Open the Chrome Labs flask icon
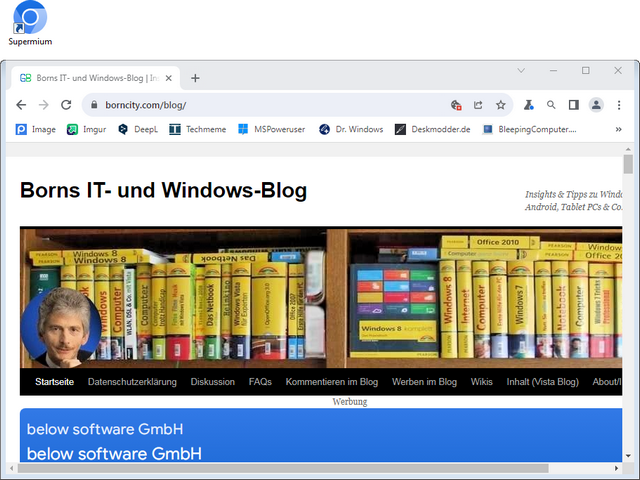Screen dimensions: 640x480 (x=529, y=105)
